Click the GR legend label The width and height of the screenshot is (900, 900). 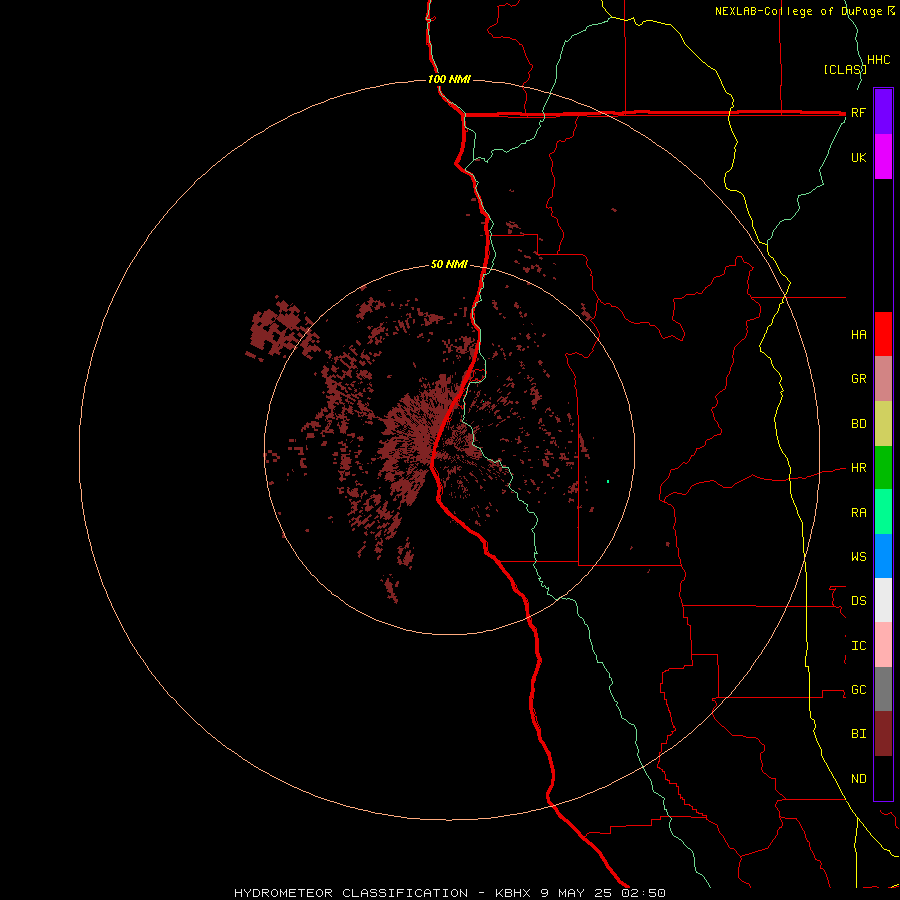pyautogui.click(x=858, y=379)
